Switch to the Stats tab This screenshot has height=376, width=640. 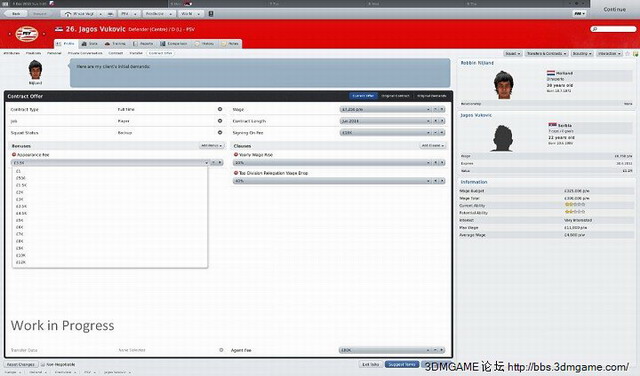click(89, 43)
